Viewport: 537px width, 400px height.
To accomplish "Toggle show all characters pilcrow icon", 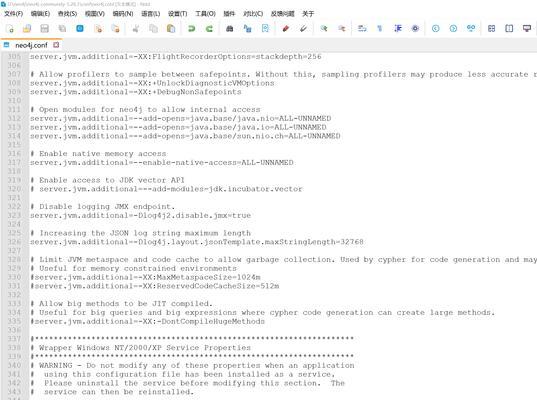I will pyautogui.click(x=380, y=29).
